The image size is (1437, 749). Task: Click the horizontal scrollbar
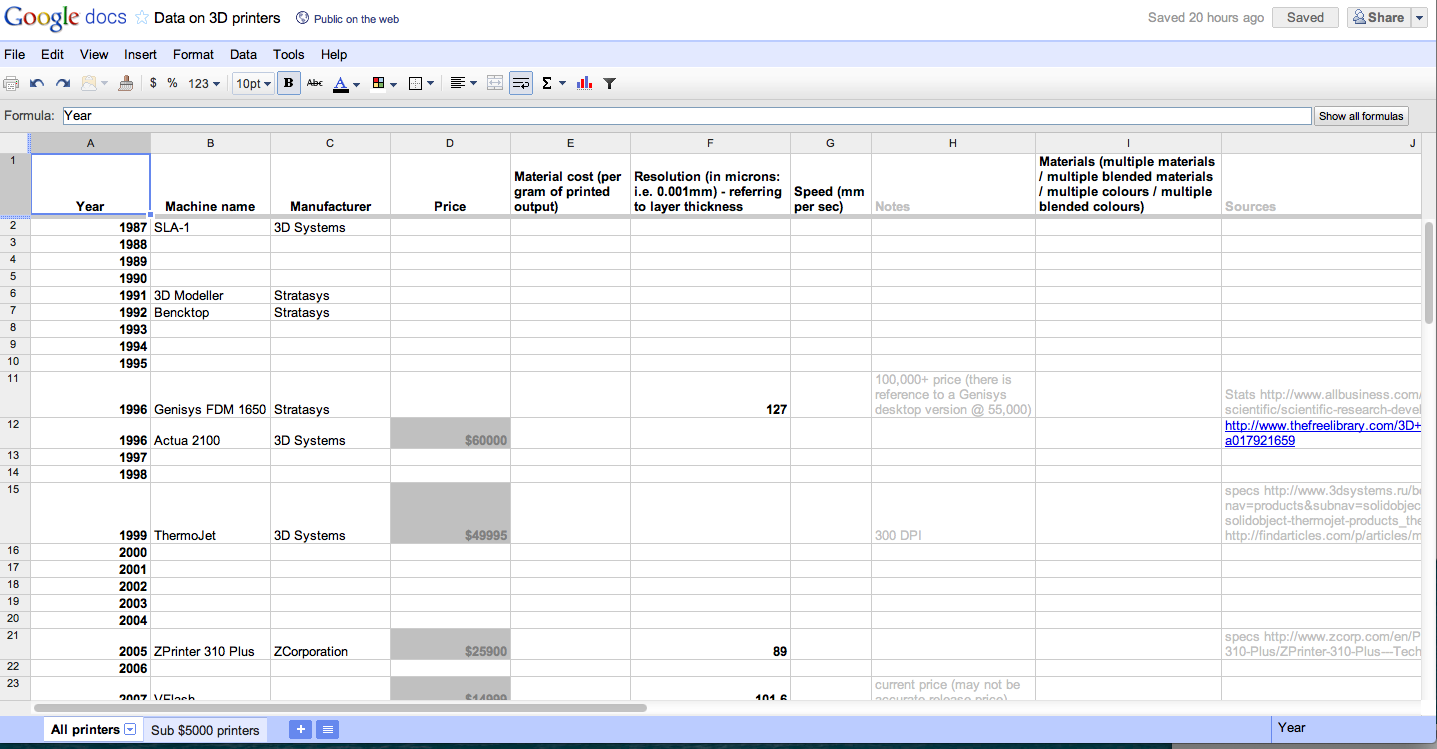click(x=340, y=707)
